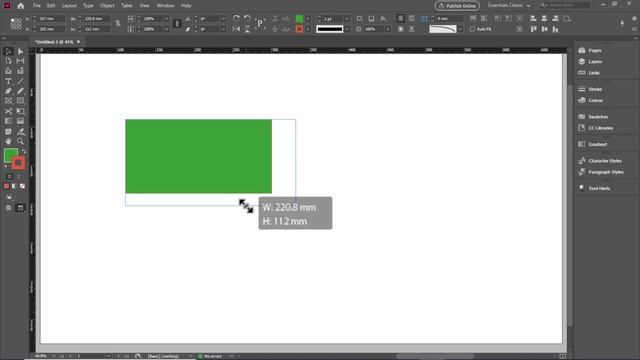Select the Scissors tool
This screenshot has height=360, width=640.
(8, 111)
